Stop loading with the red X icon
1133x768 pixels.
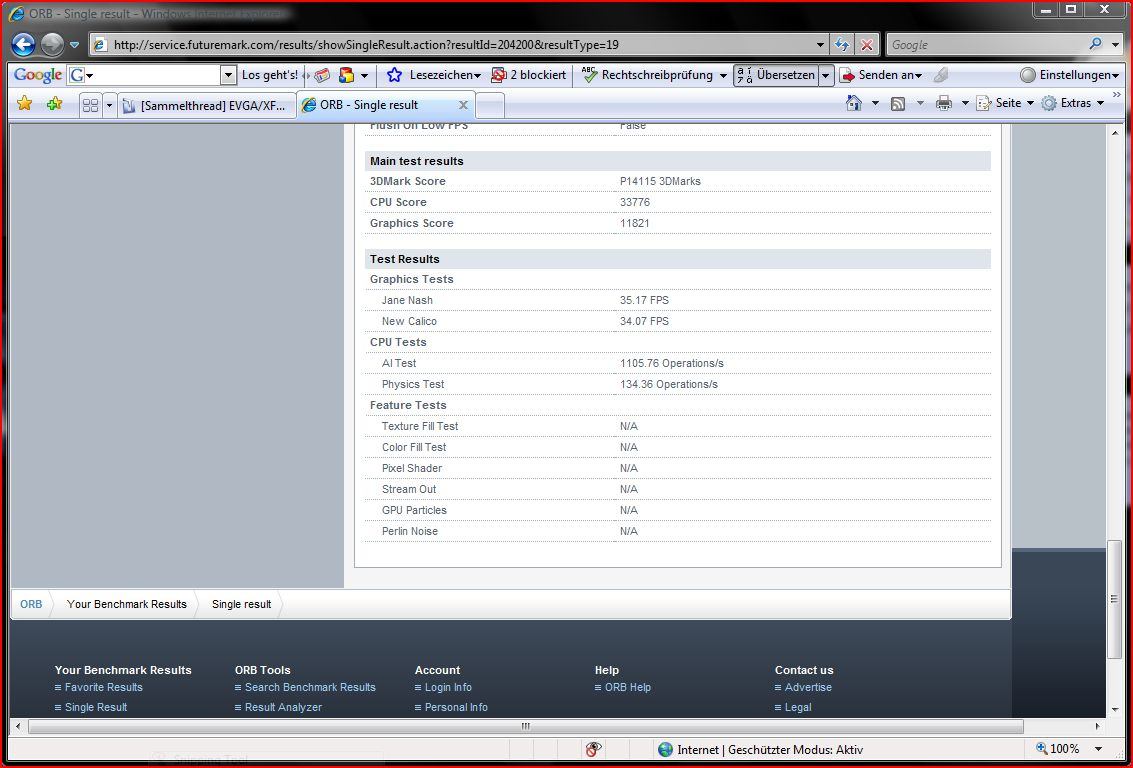(867, 45)
